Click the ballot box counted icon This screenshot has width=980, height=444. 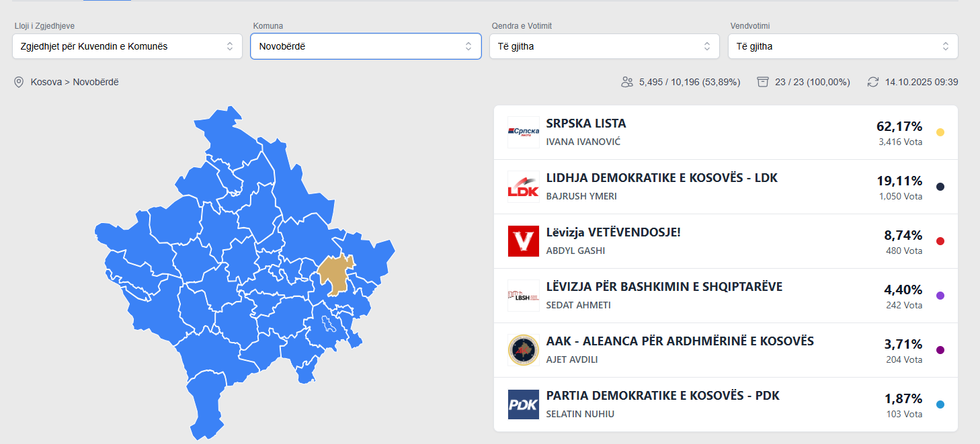763,82
